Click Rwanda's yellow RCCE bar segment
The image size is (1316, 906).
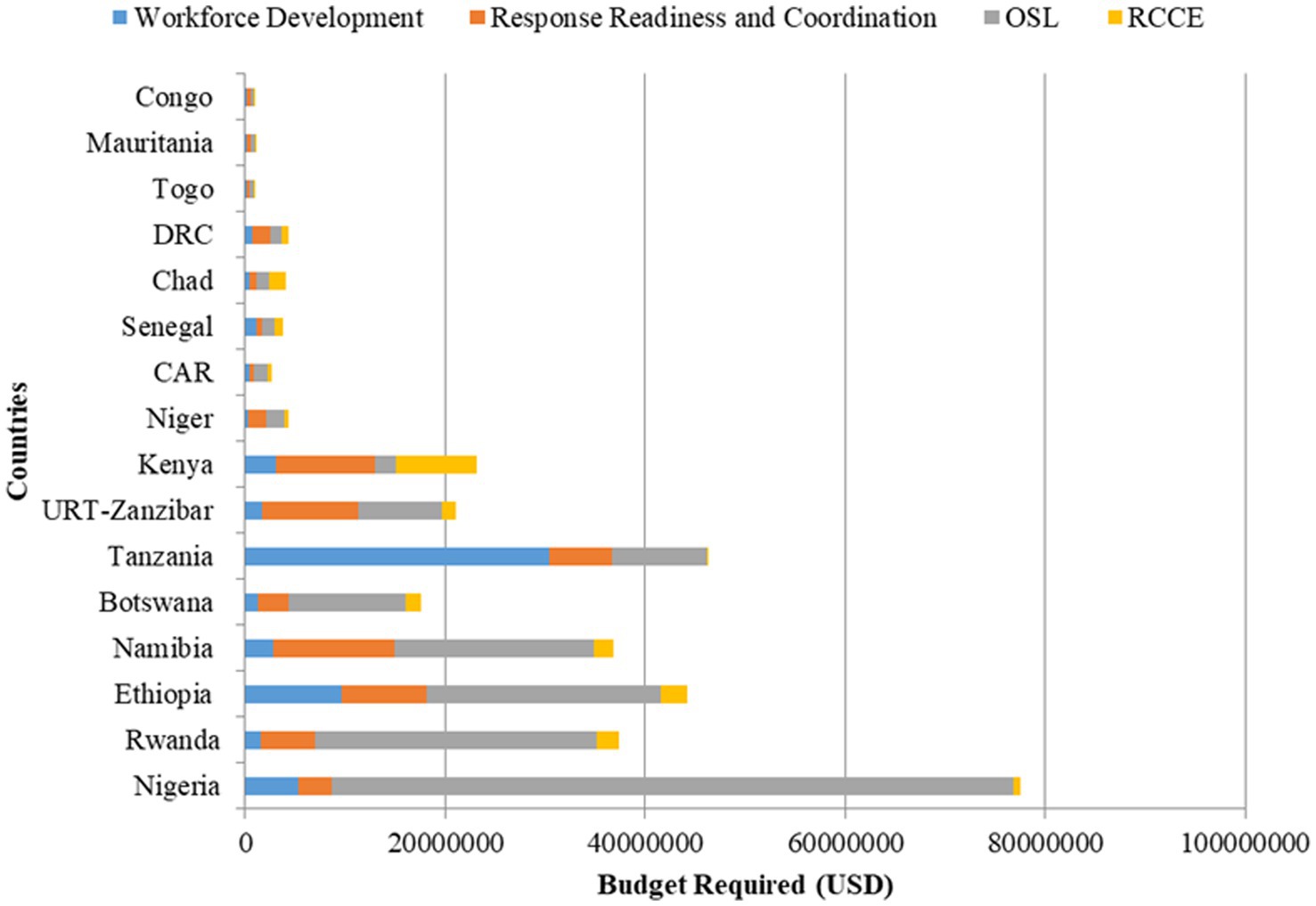coord(608,739)
